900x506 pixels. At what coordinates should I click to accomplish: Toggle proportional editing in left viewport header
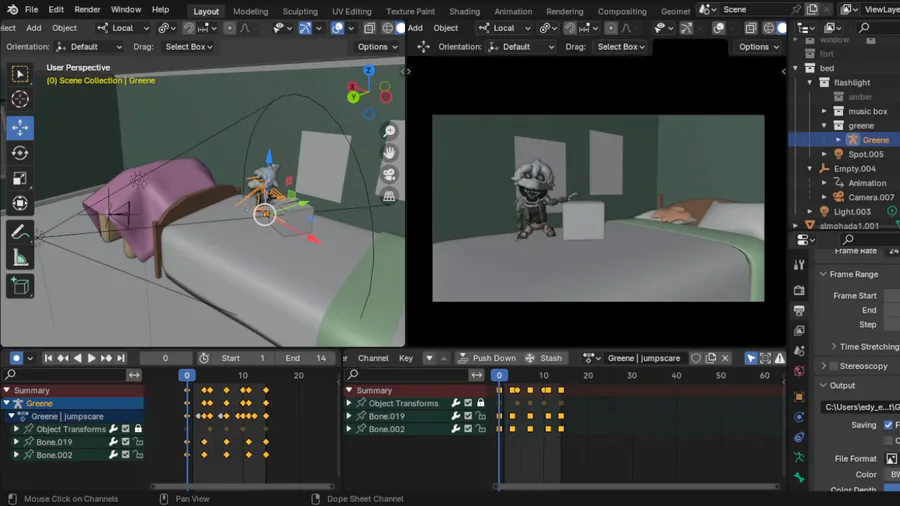tap(230, 28)
